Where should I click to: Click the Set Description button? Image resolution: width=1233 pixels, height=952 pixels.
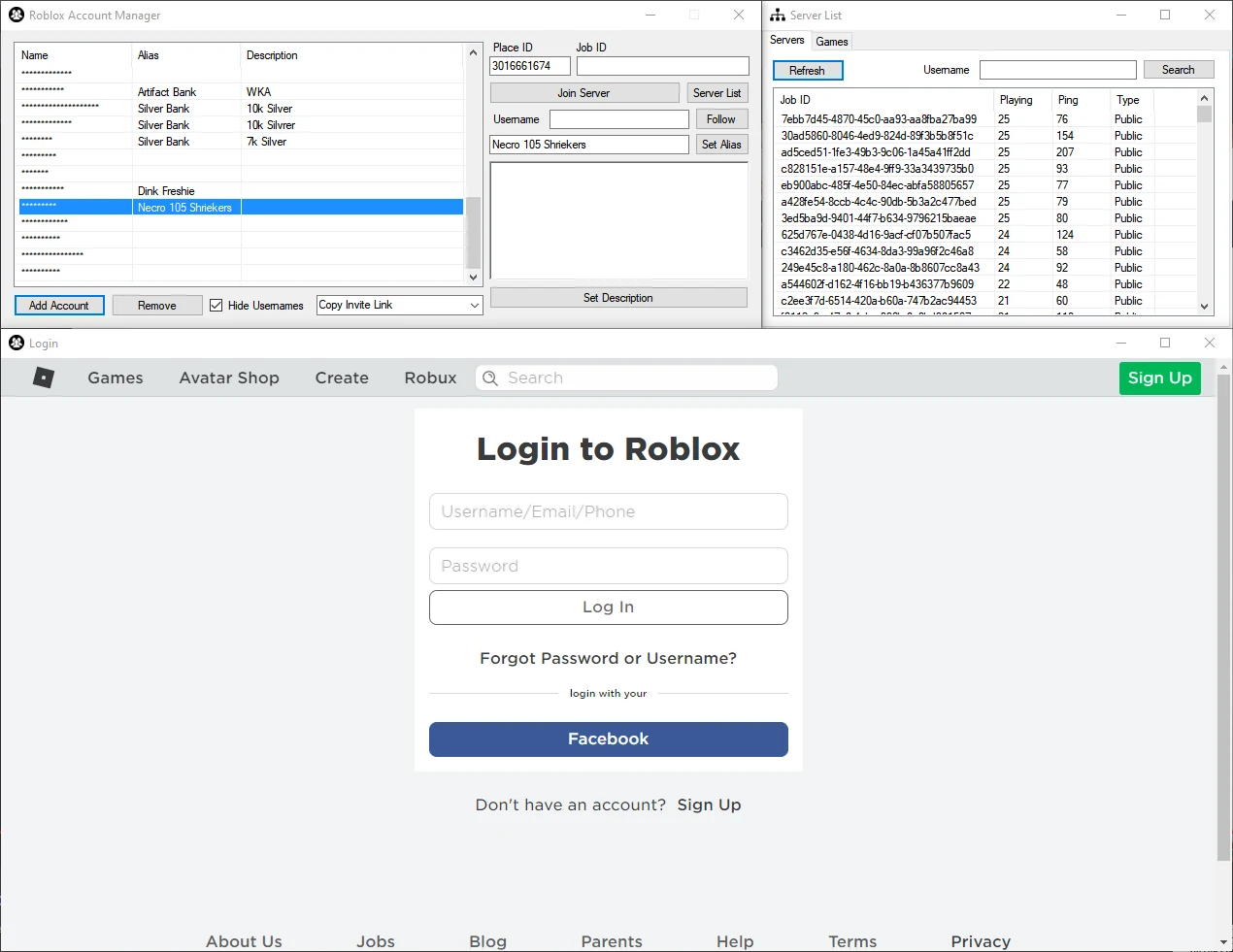(x=618, y=297)
